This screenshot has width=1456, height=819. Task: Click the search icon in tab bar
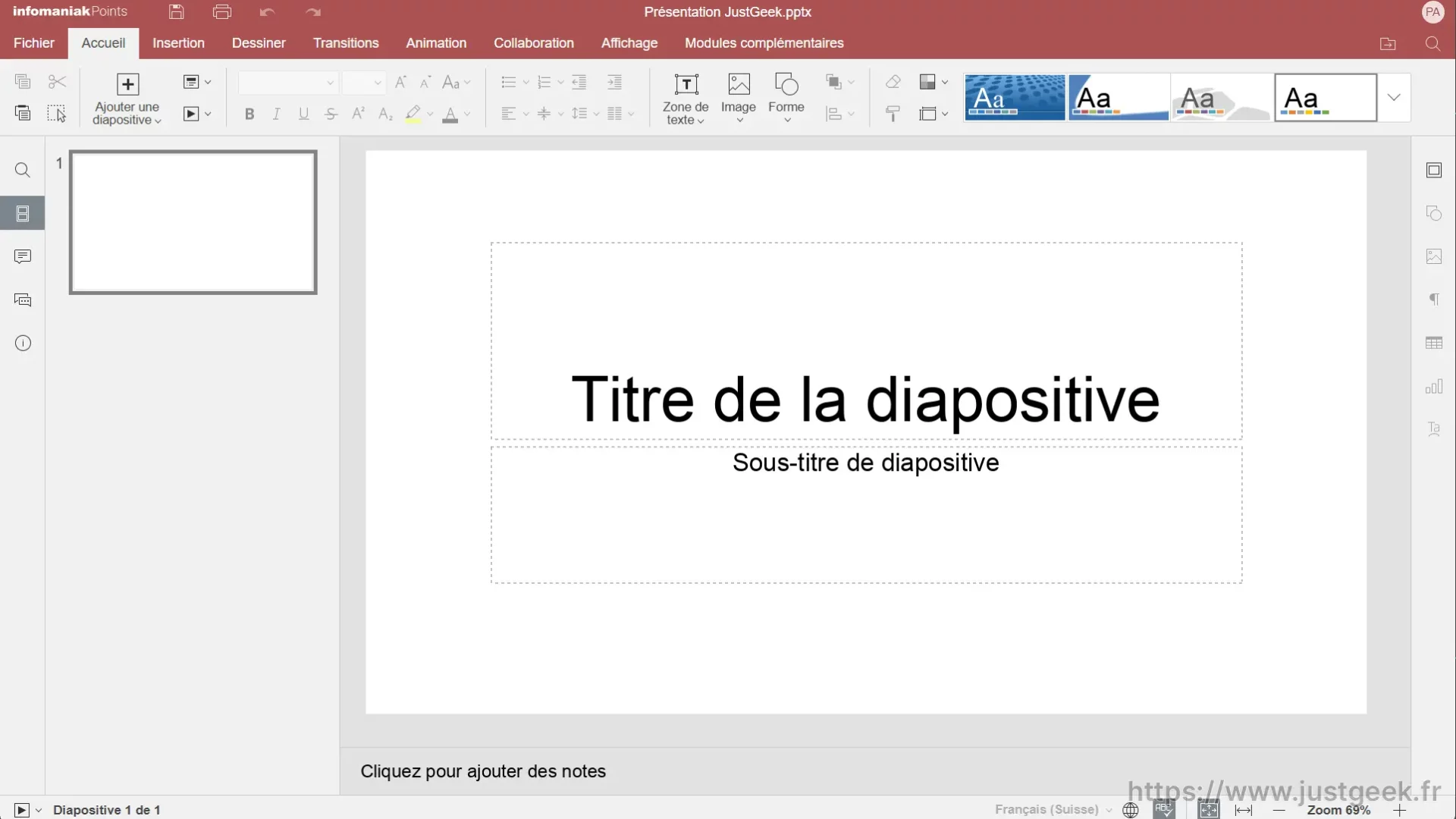[x=1432, y=44]
